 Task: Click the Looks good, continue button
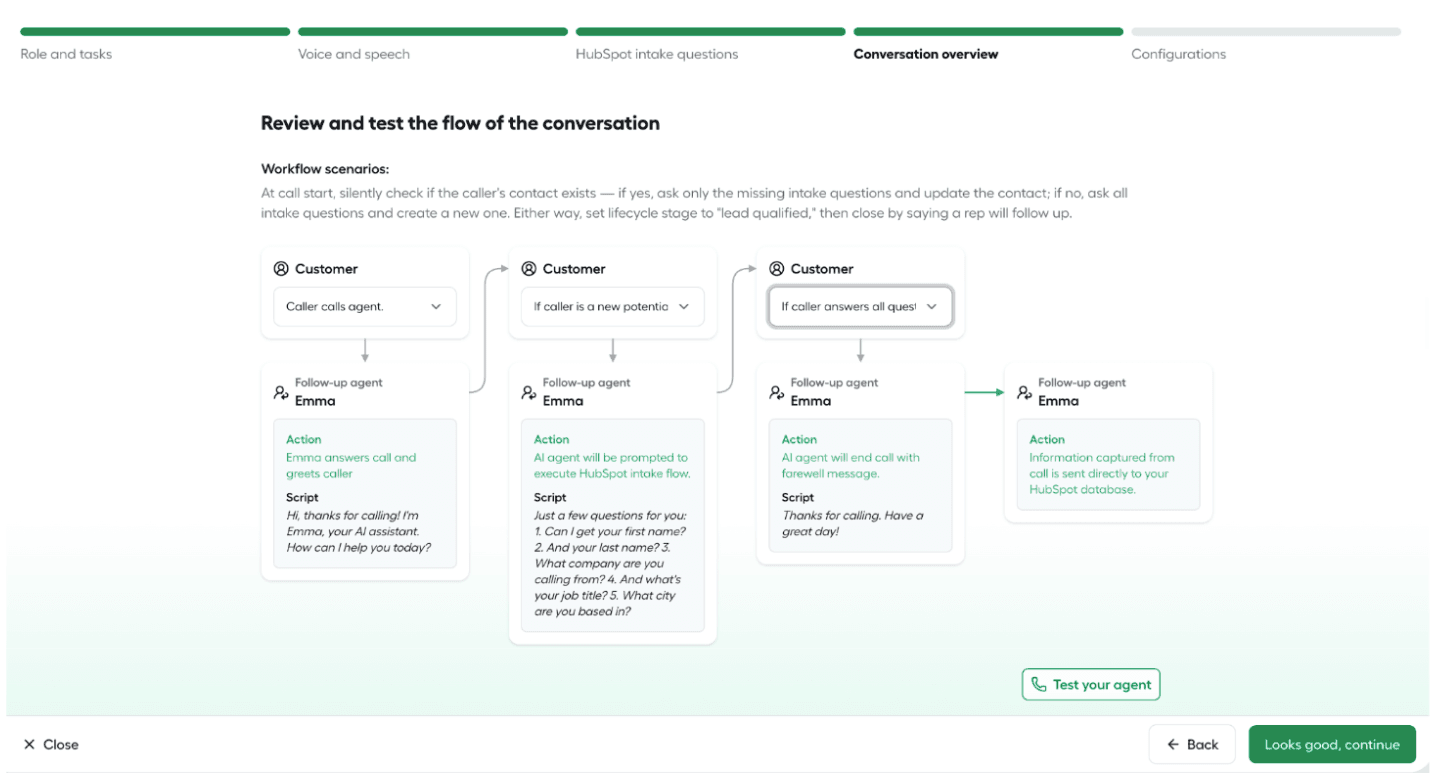[x=1332, y=744]
